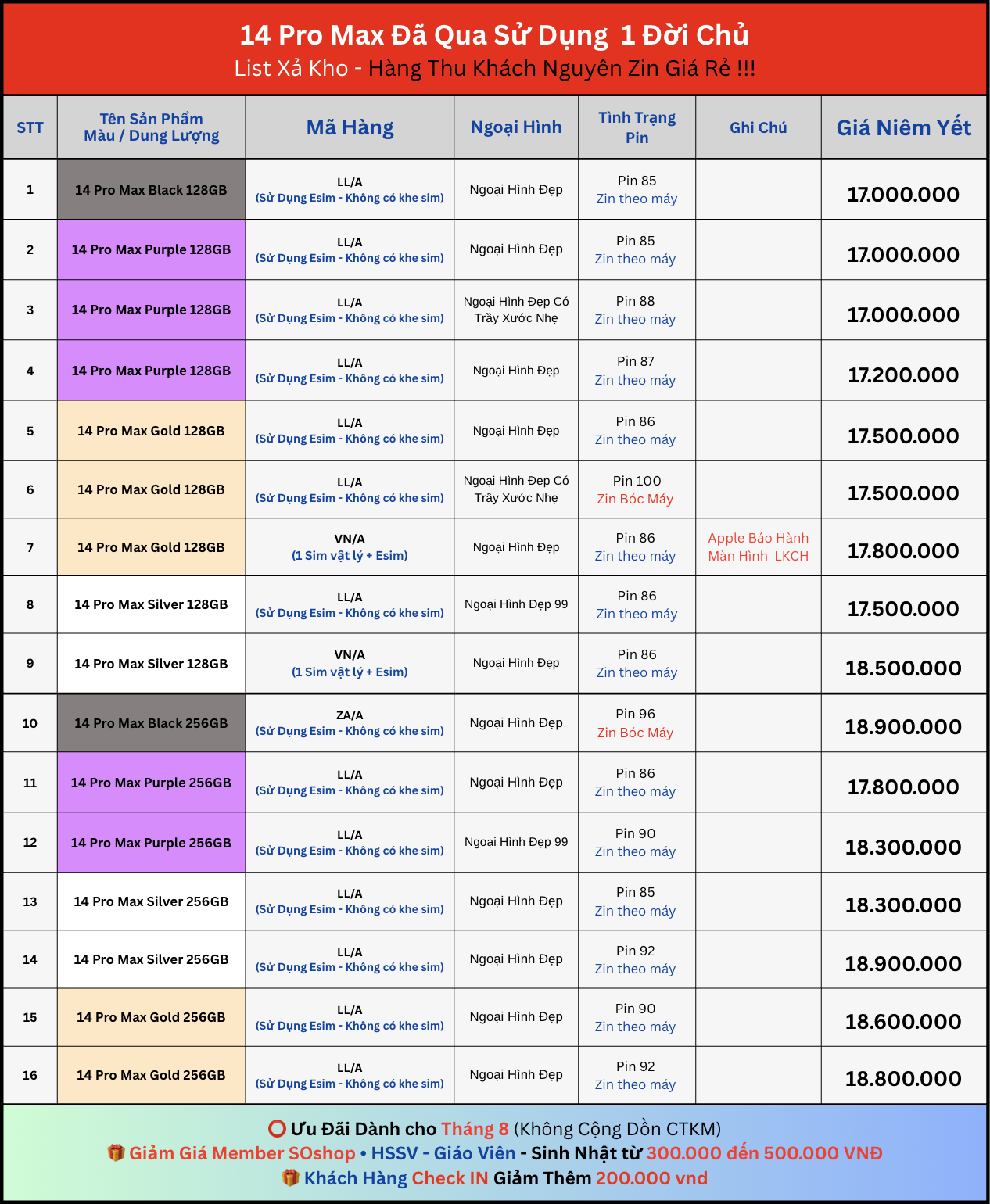
Task: Click "Zin Bóc Máy" in row 6
Action: pyautogui.click(x=635, y=499)
